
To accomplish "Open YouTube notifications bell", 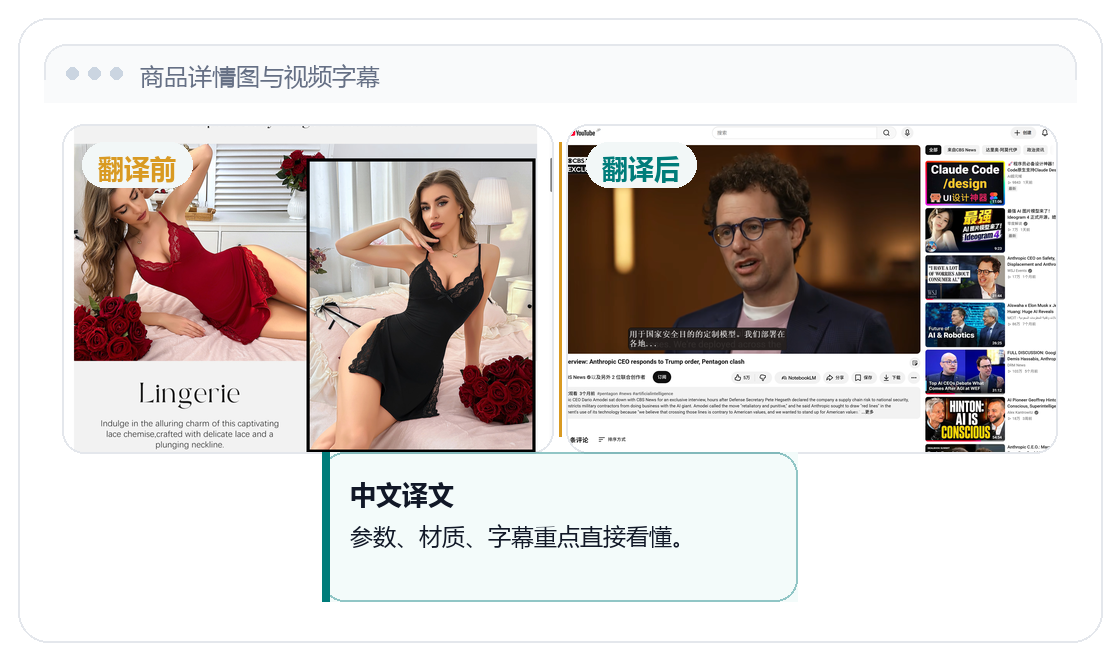I will click(1044, 133).
